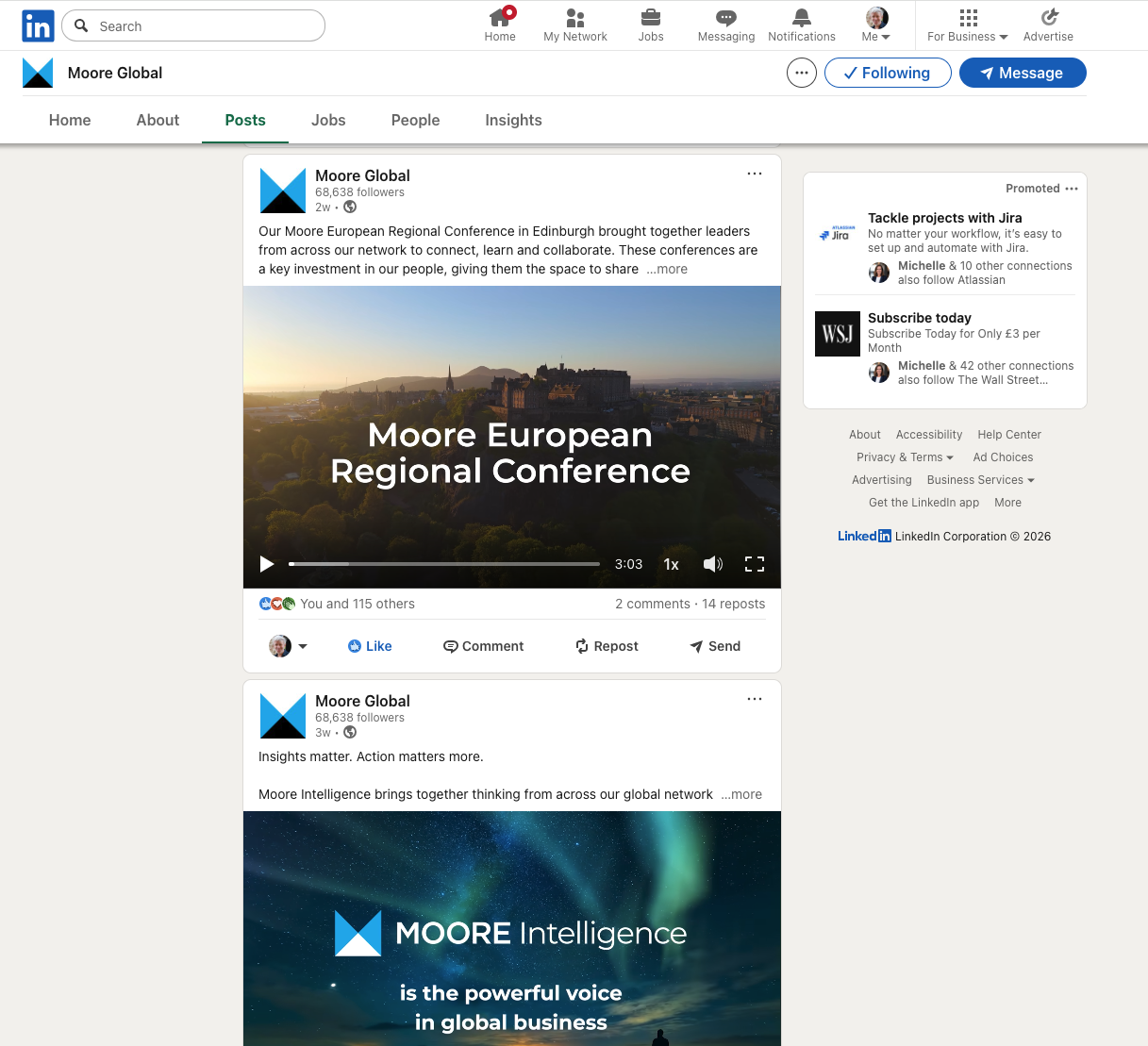Image resolution: width=1148 pixels, height=1046 pixels.
Task: Click the Search input field
Action: tap(193, 25)
